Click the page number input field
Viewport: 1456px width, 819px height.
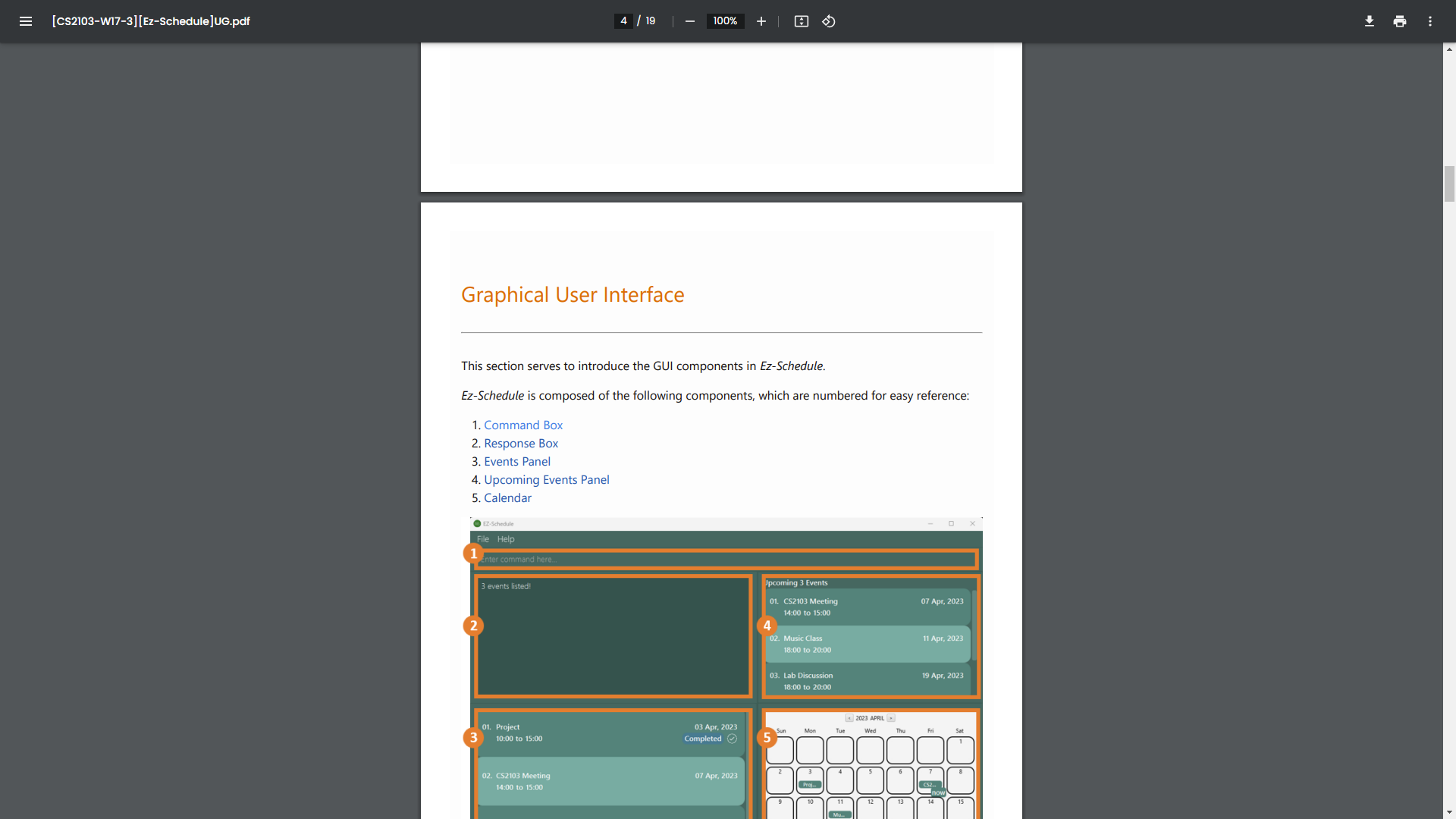click(x=623, y=21)
